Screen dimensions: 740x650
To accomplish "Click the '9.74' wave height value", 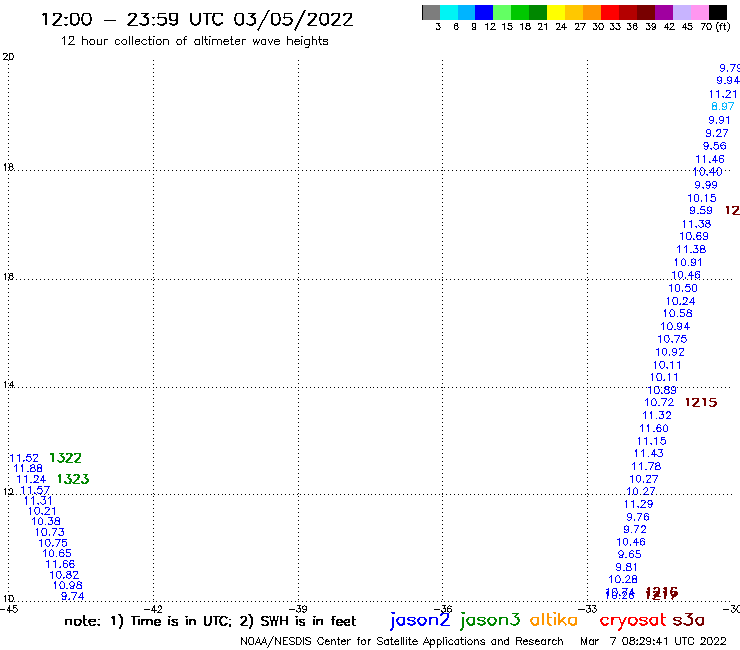I will coord(73,596).
